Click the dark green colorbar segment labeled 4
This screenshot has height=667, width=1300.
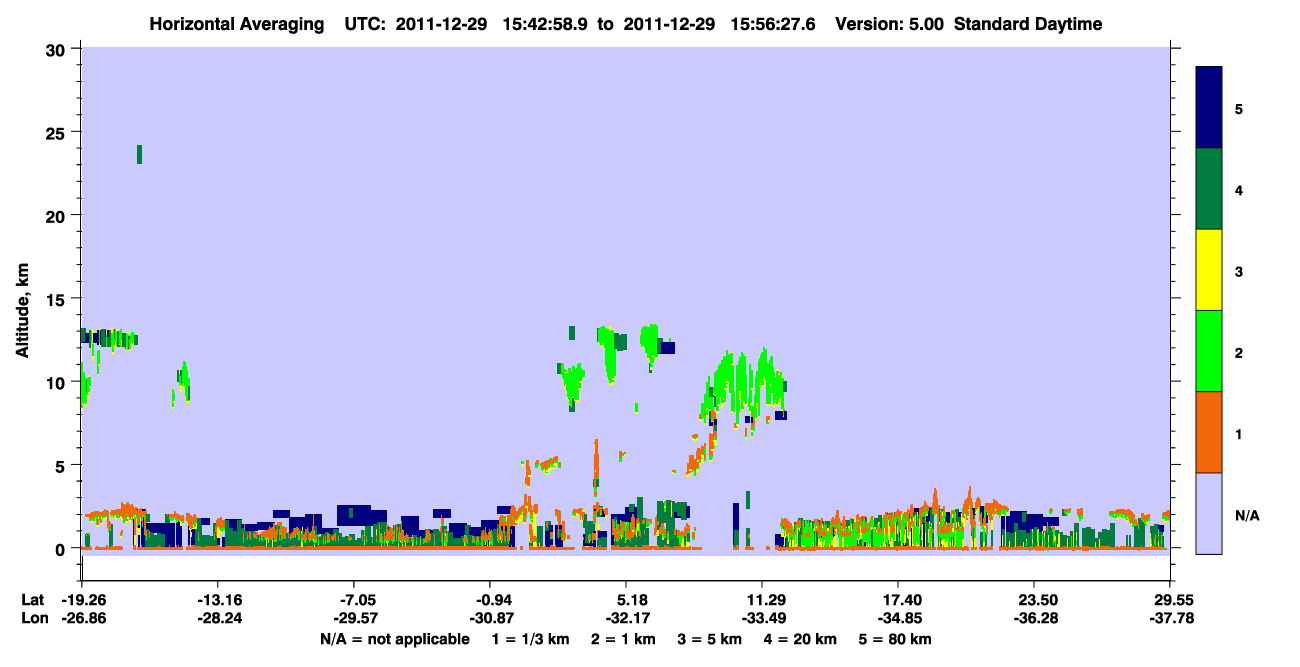click(x=1209, y=189)
